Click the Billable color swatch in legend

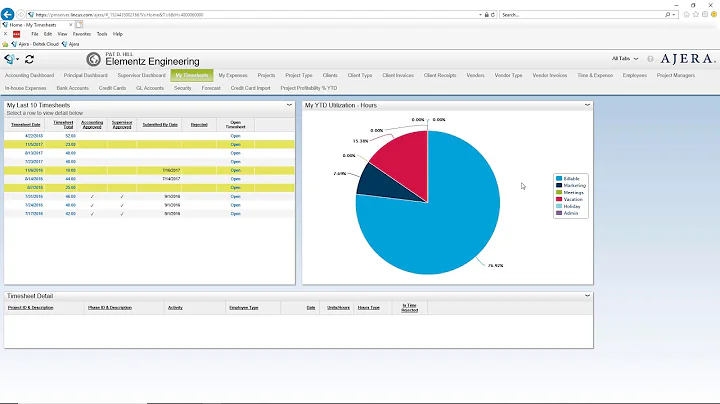tap(559, 179)
